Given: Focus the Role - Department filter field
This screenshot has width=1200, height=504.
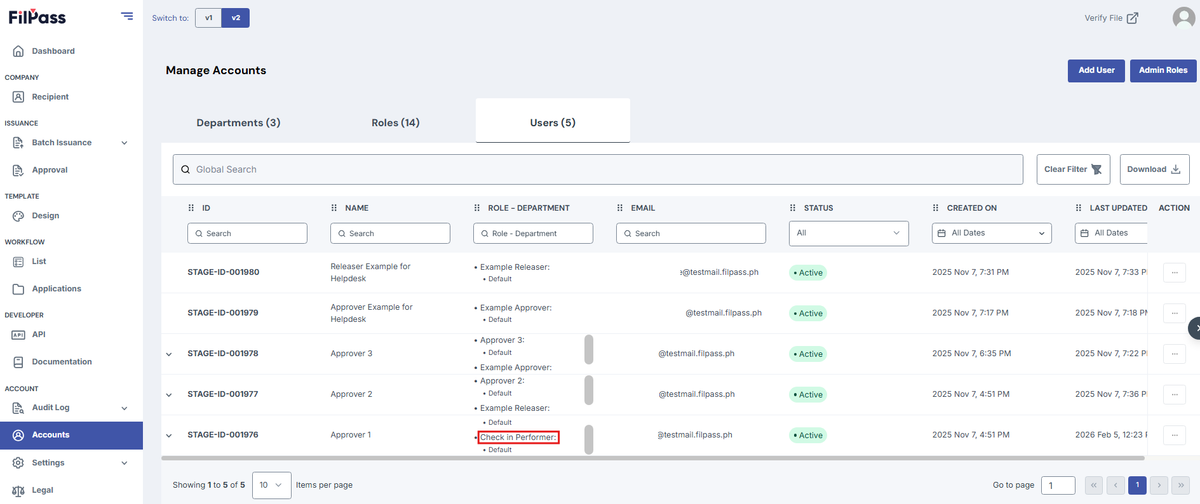Looking at the screenshot, I should [x=533, y=233].
